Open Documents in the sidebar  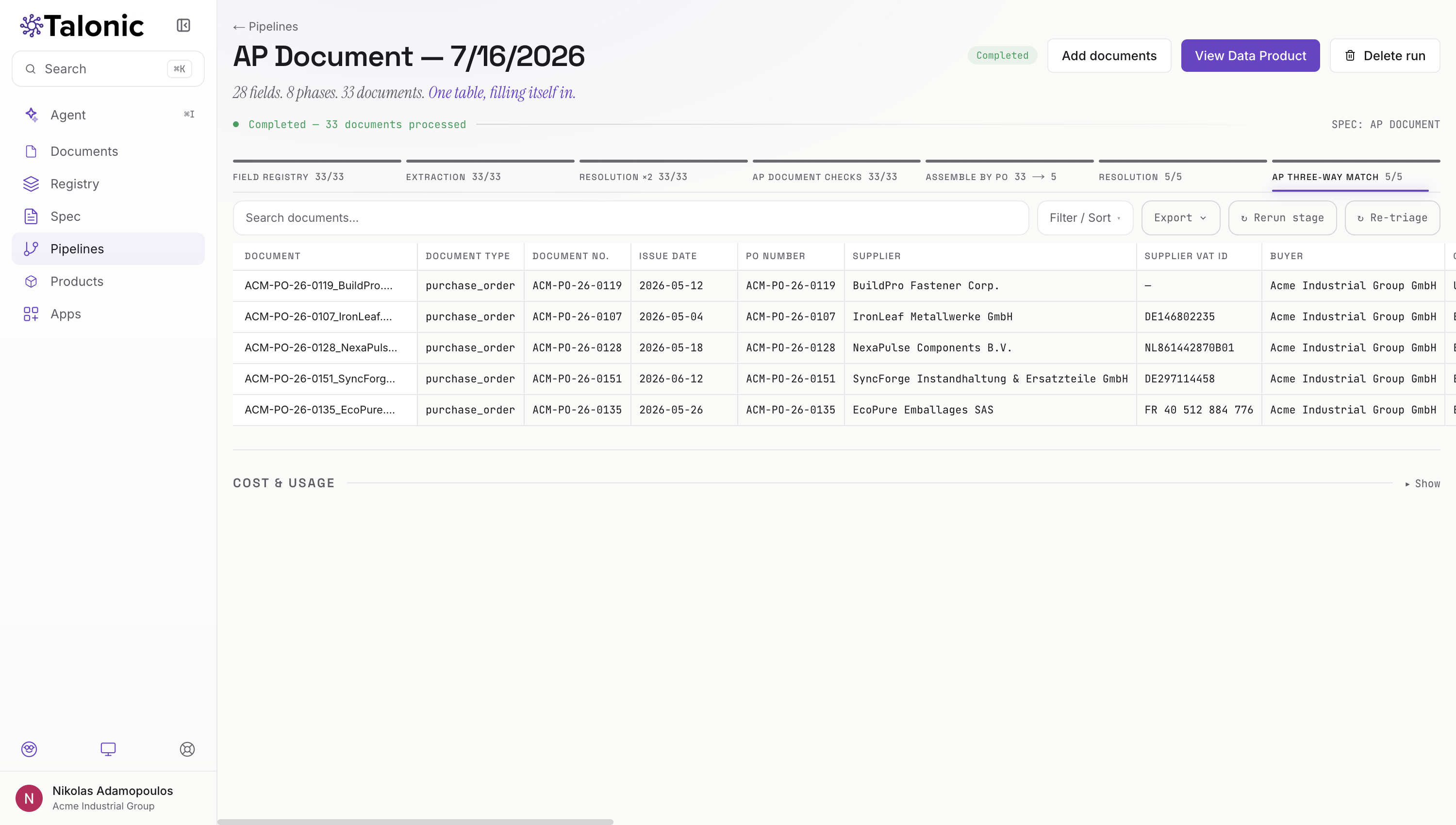tap(108, 151)
